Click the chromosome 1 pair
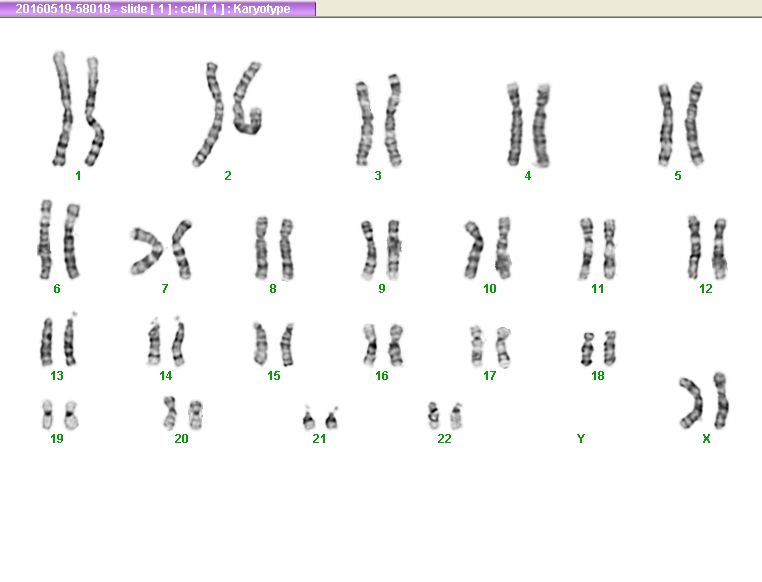This screenshot has height=582, width=762. coord(78,109)
